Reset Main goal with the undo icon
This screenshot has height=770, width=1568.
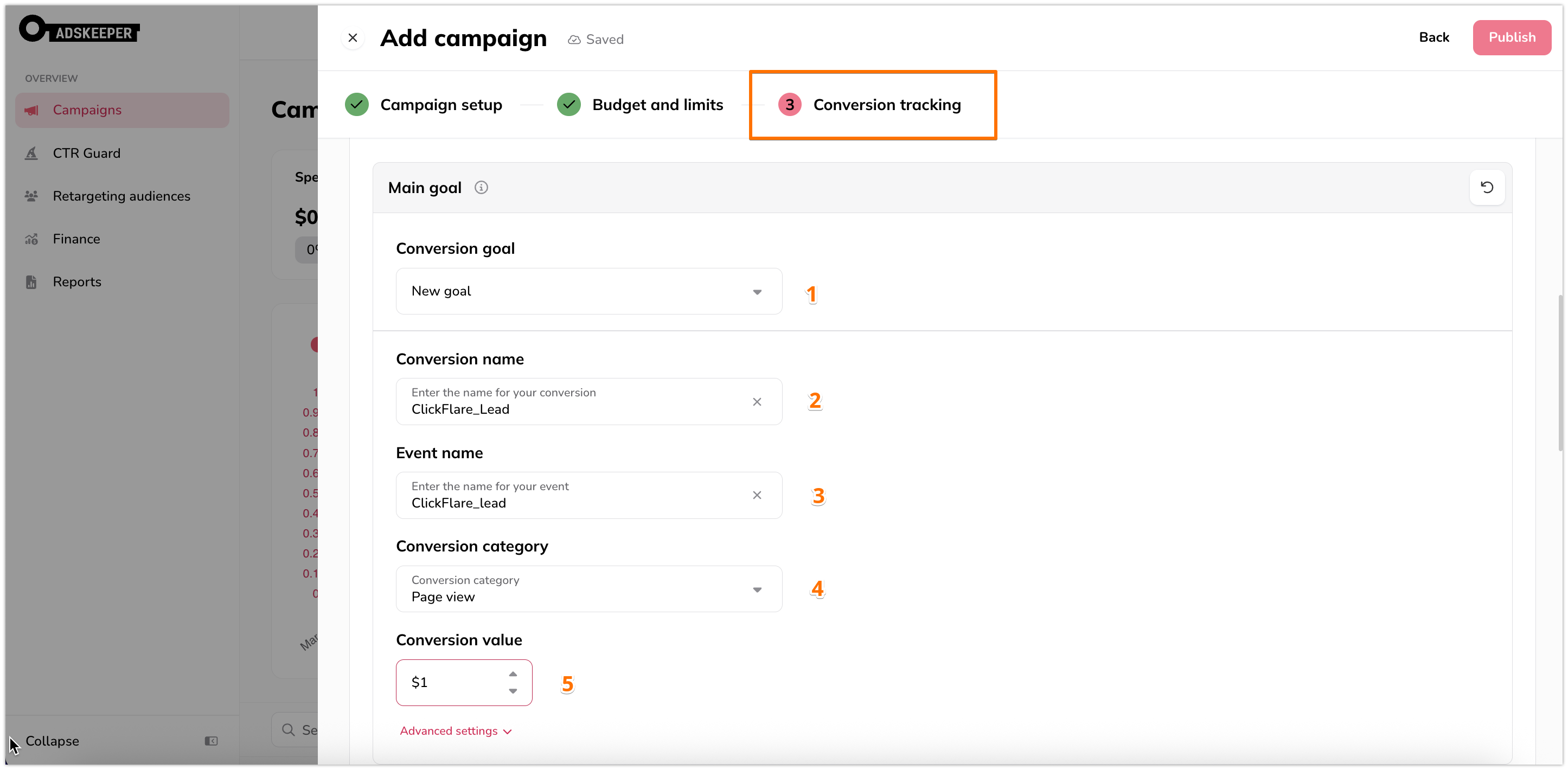[x=1487, y=188]
